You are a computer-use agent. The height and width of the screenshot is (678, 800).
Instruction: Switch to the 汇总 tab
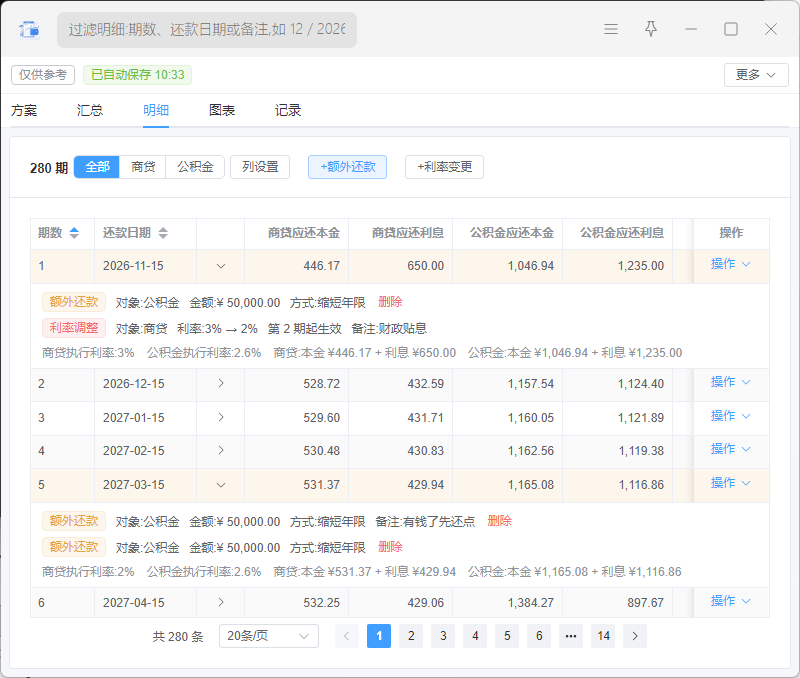pos(90,110)
